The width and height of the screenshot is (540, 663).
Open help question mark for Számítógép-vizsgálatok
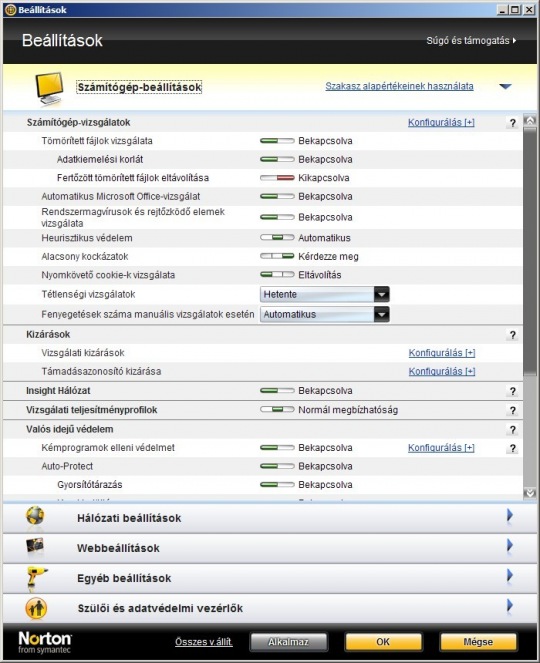(x=512, y=123)
